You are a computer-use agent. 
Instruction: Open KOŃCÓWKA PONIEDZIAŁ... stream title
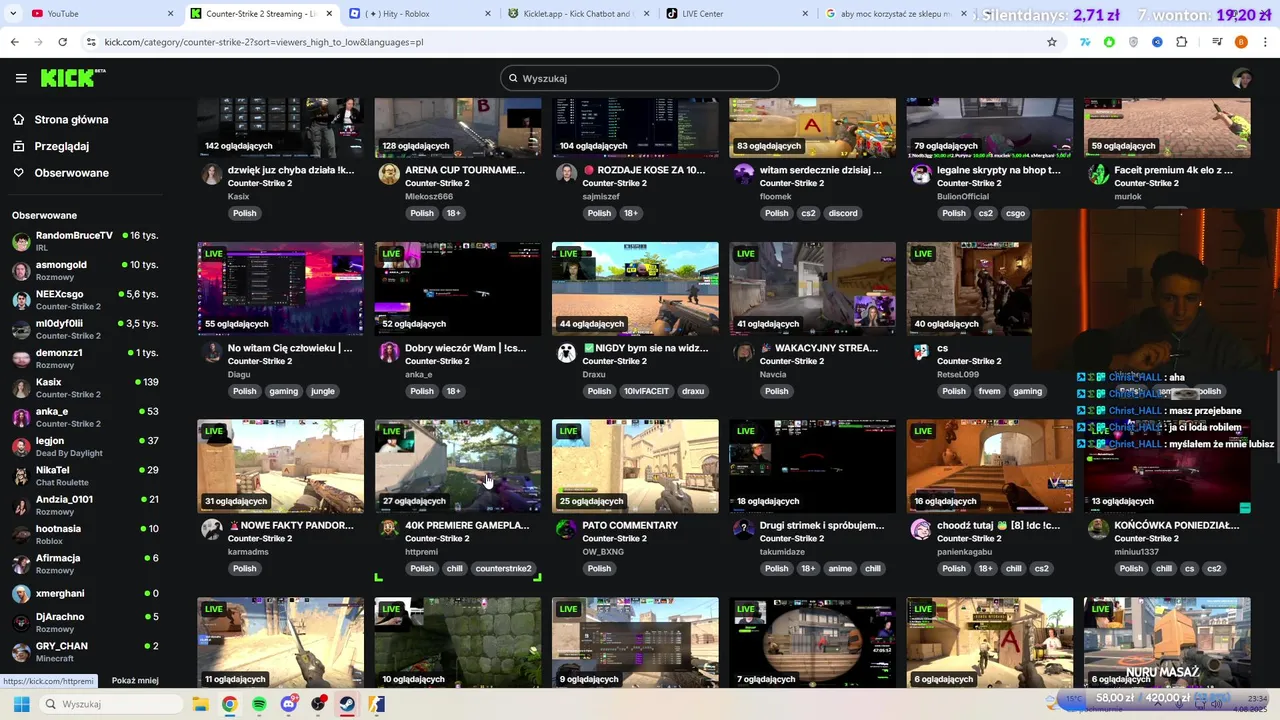tap(1177, 525)
